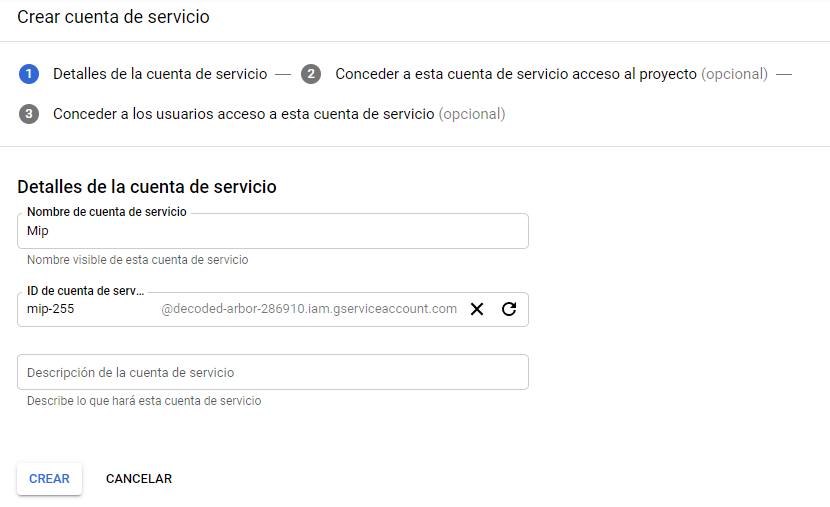
Task: Select step 1 circle icon
Action: [29, 74]
